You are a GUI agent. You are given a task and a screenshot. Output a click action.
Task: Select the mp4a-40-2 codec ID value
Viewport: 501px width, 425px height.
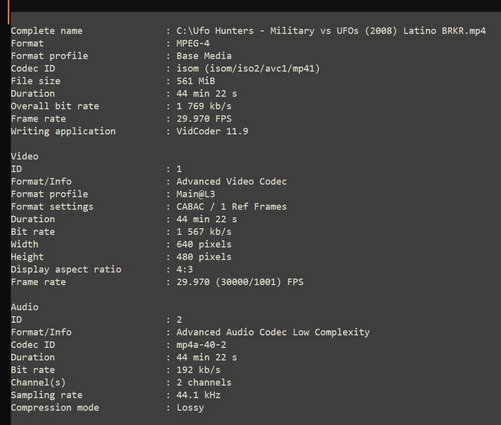click(201, 345)
